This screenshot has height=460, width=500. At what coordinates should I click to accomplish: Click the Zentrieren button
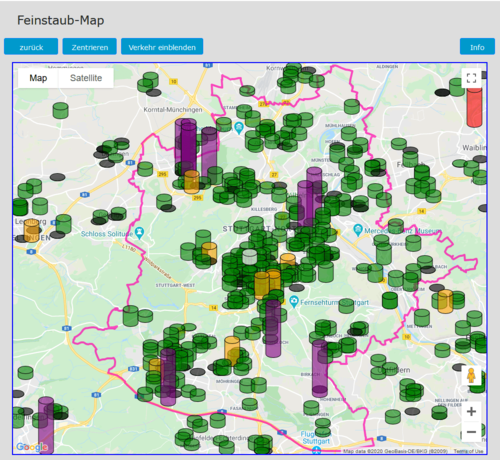[x=90, y=46]
